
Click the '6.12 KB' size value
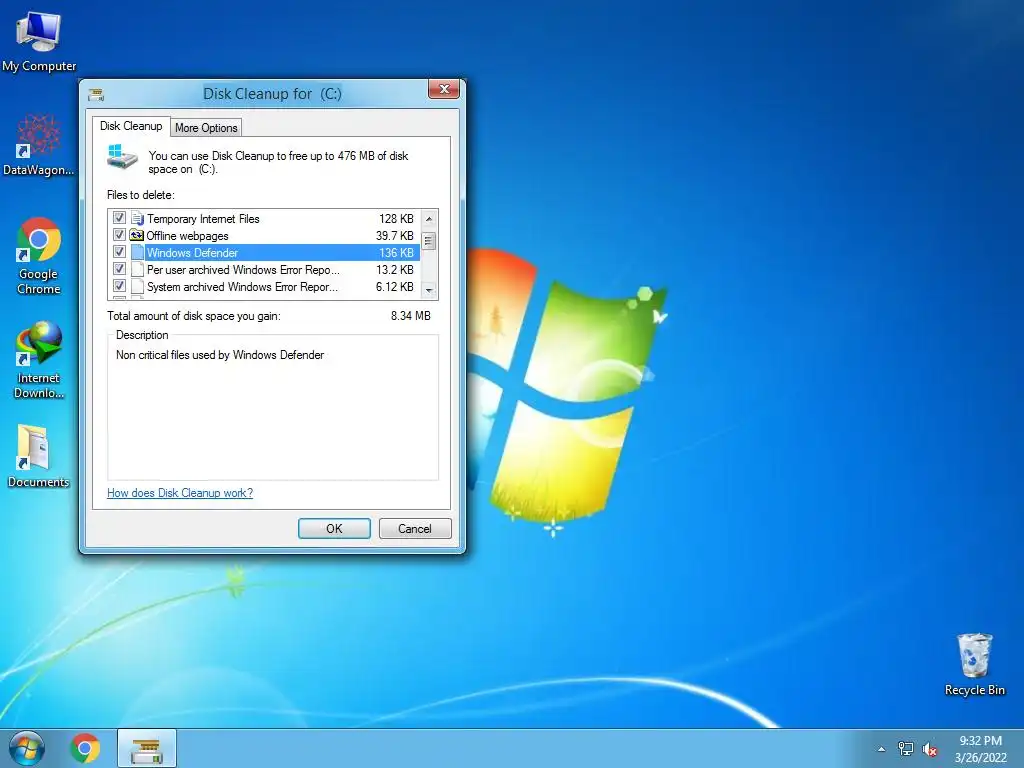(394, 287)
